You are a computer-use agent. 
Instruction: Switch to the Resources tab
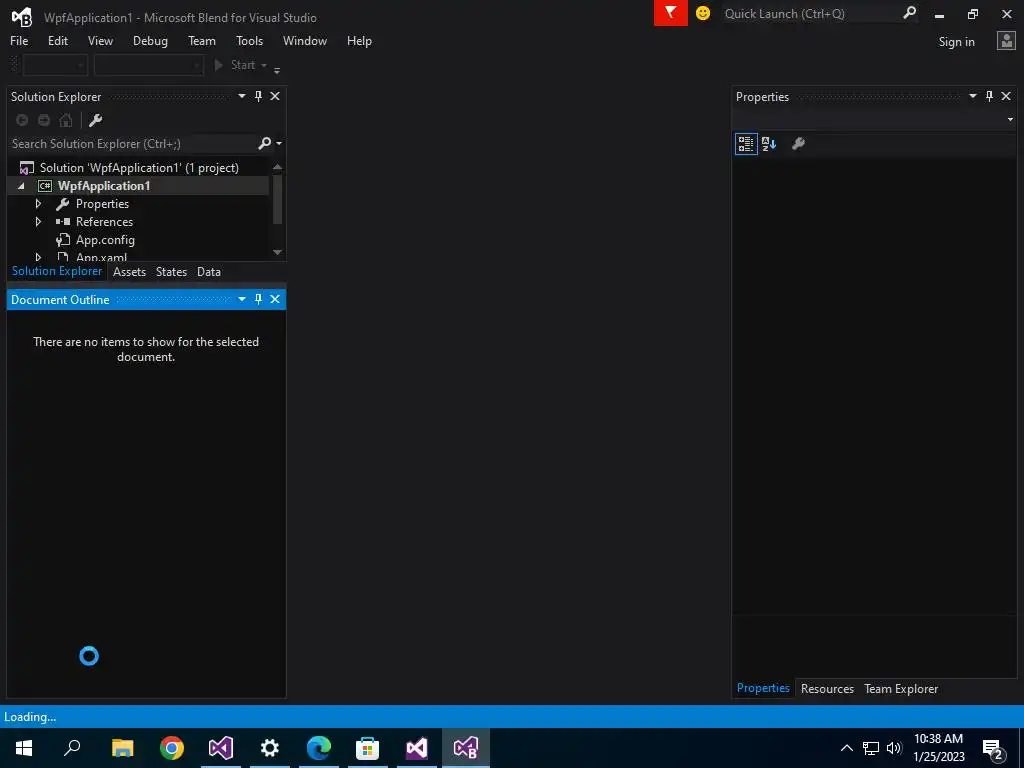pos(827,688)
